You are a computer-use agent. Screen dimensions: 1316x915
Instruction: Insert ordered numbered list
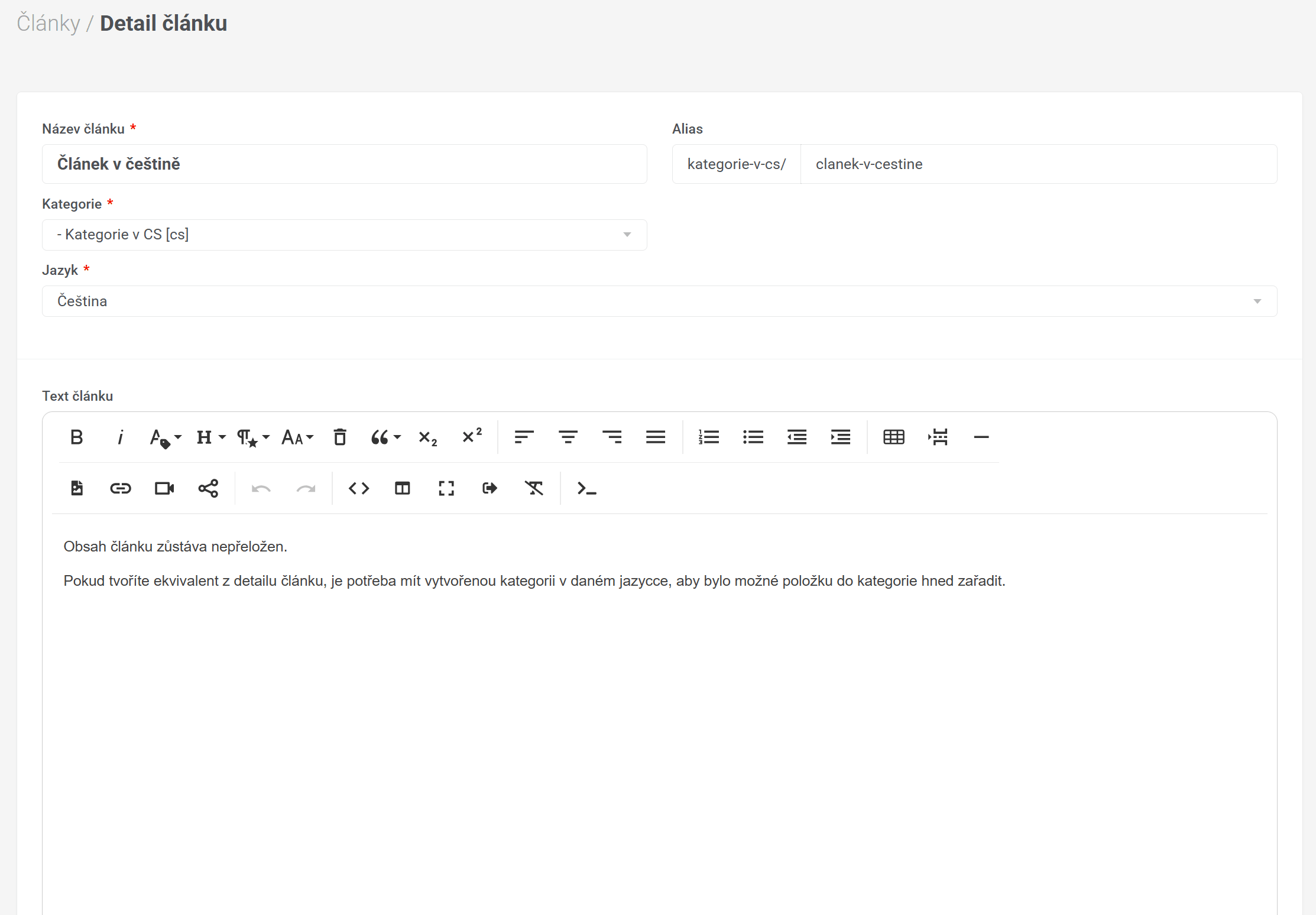click(709, 437)
